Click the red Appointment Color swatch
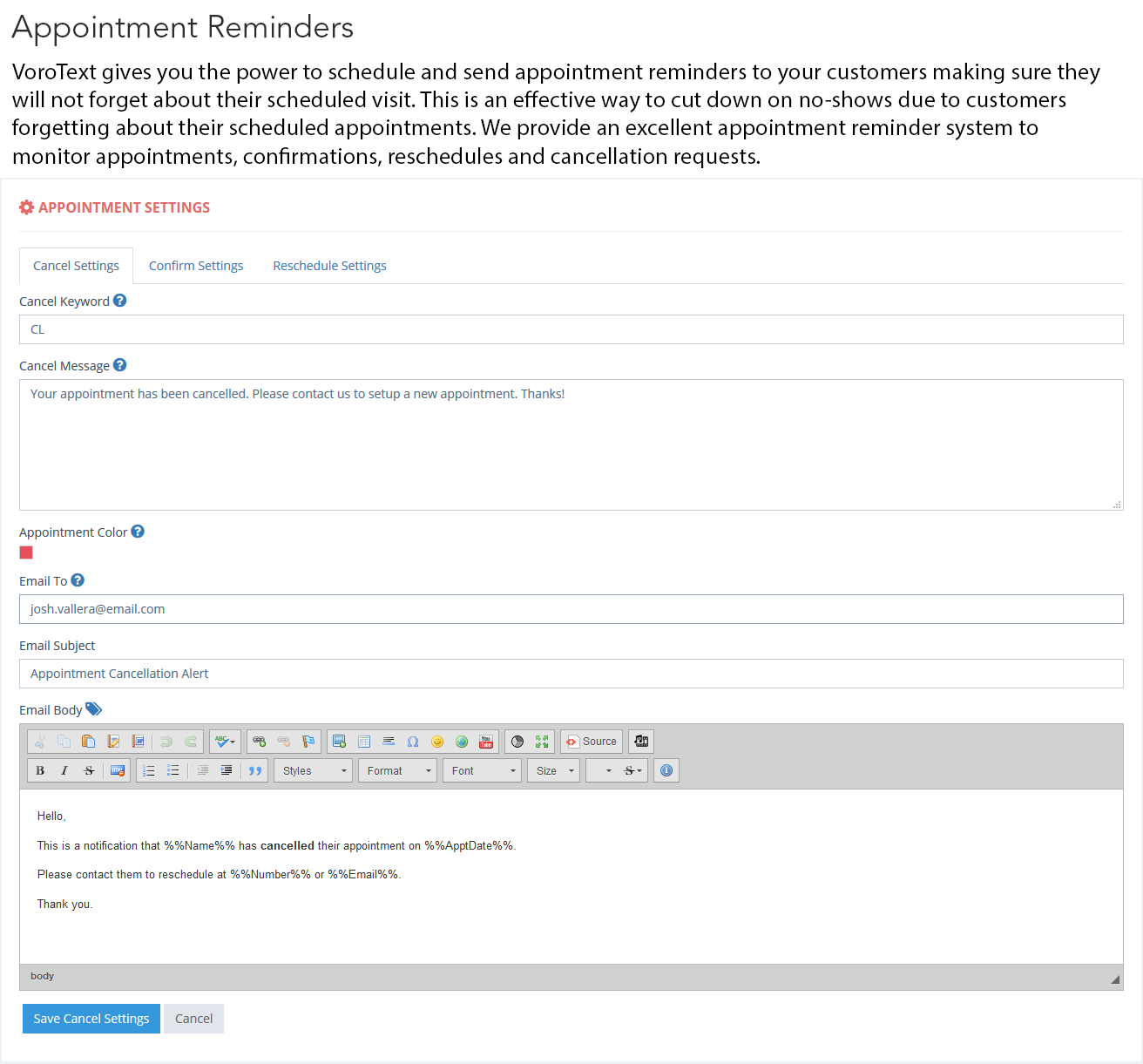1143x1064 pixels. (x=26, y=552)
